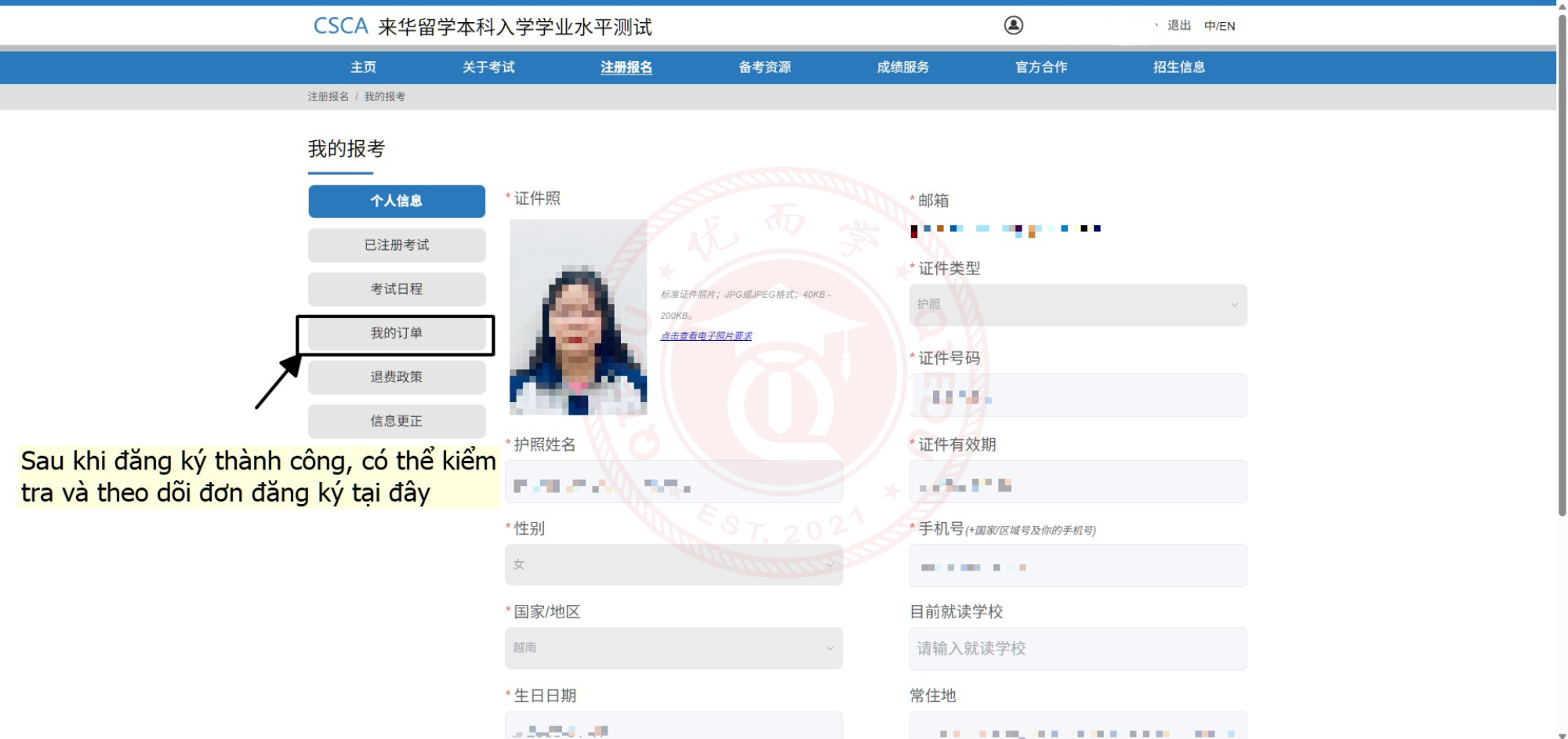1568x739 pixels.
Task: Click the user account avatar icon
Action: pos(1013,26)
